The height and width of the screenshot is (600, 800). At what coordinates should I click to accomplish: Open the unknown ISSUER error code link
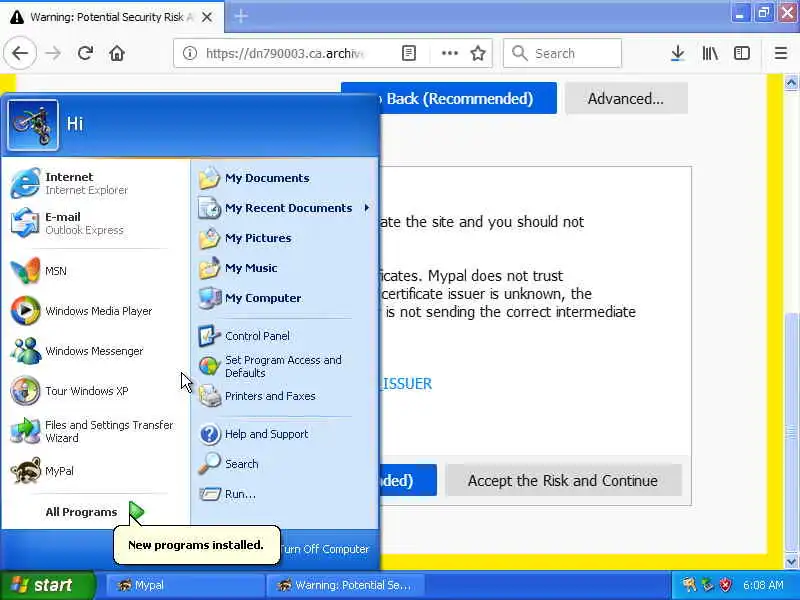(x=407, y=384)
